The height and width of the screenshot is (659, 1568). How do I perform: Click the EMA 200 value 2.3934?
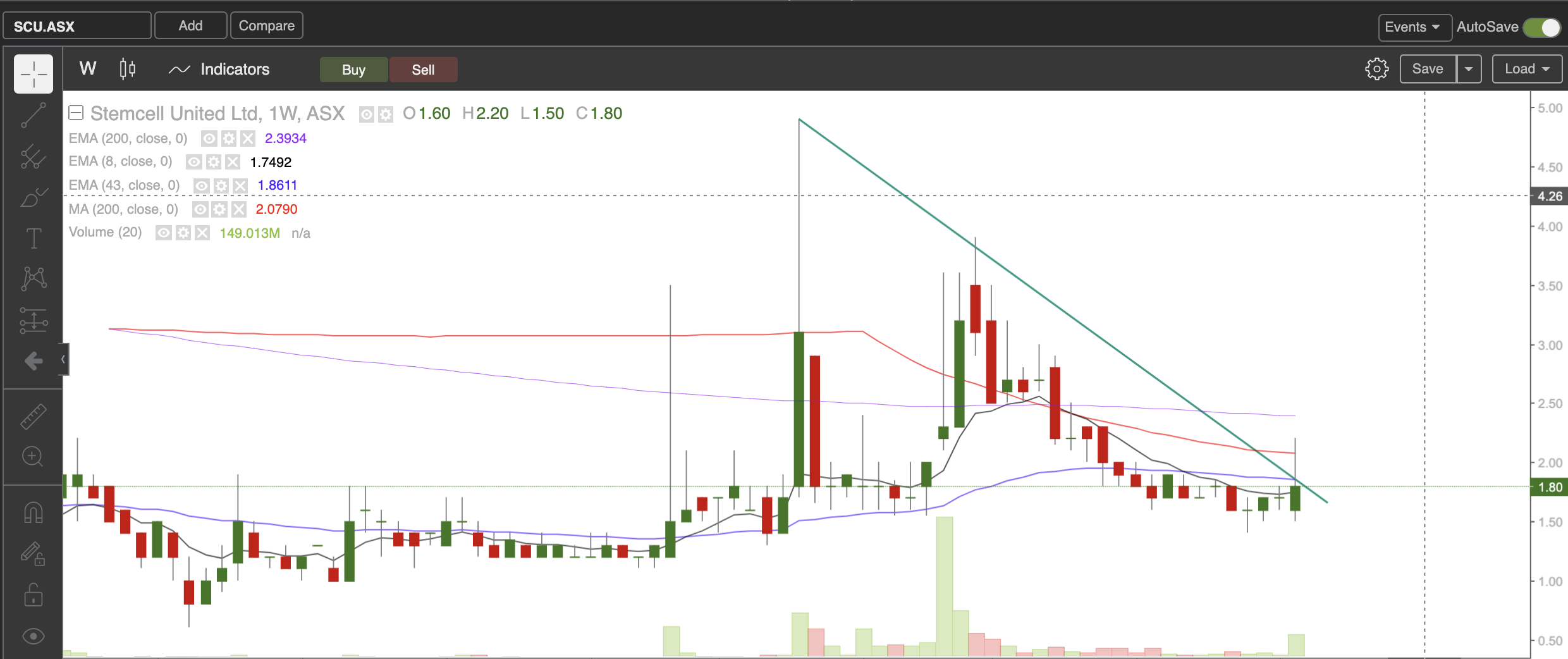(285, 138)
